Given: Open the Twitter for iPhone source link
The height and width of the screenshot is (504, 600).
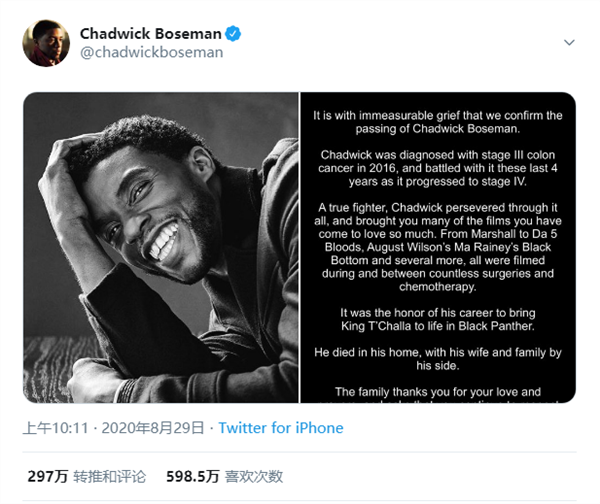Looking at the screenshot, I should click(x=280, y=428).
